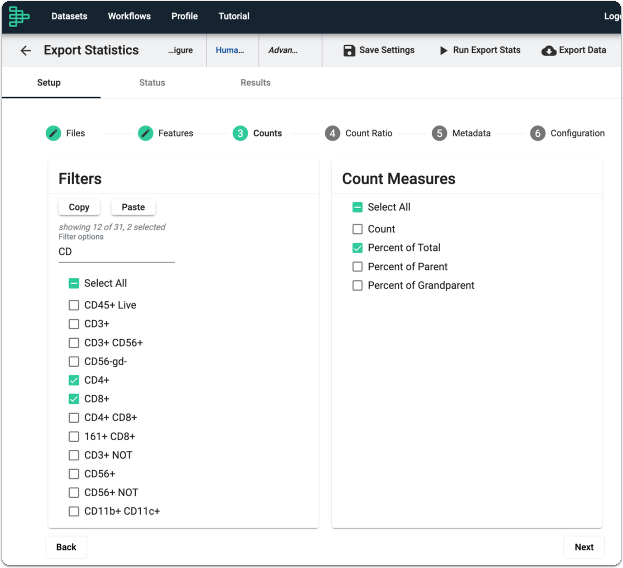The image size is (623, 568).
Task: Check the CD56+ NOT filter
Action: point(74,493)
